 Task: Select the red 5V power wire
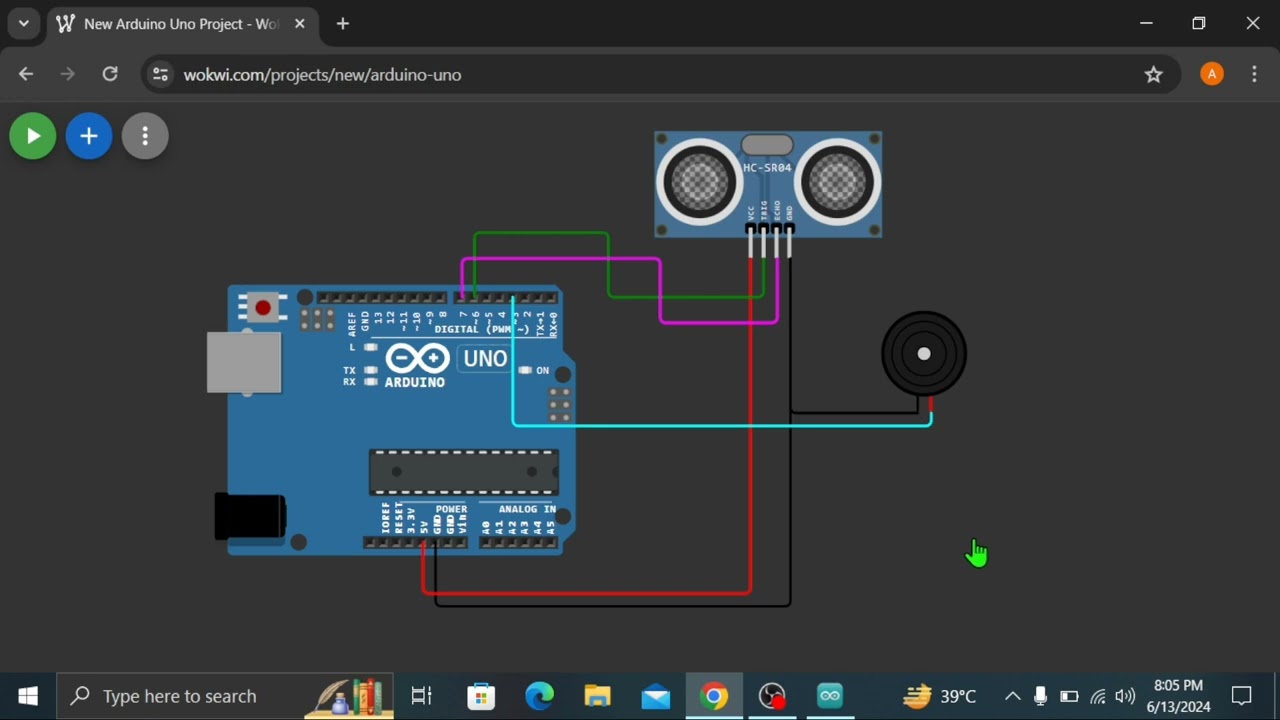coord(587,593)
